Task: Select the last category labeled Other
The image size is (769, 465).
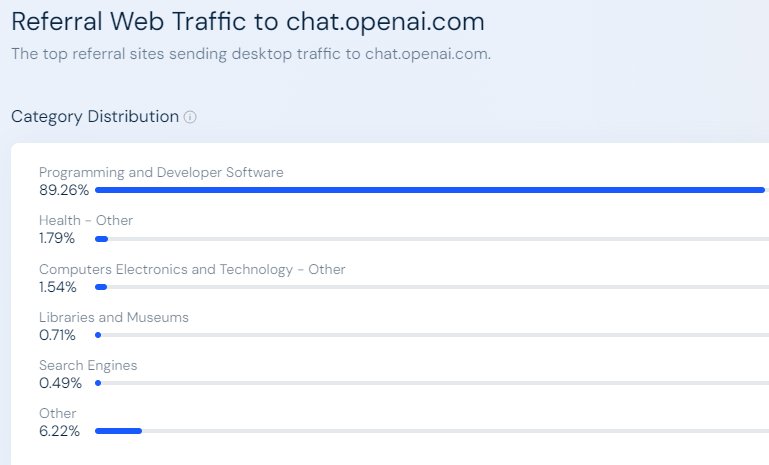Action: [x=57, y=413]
